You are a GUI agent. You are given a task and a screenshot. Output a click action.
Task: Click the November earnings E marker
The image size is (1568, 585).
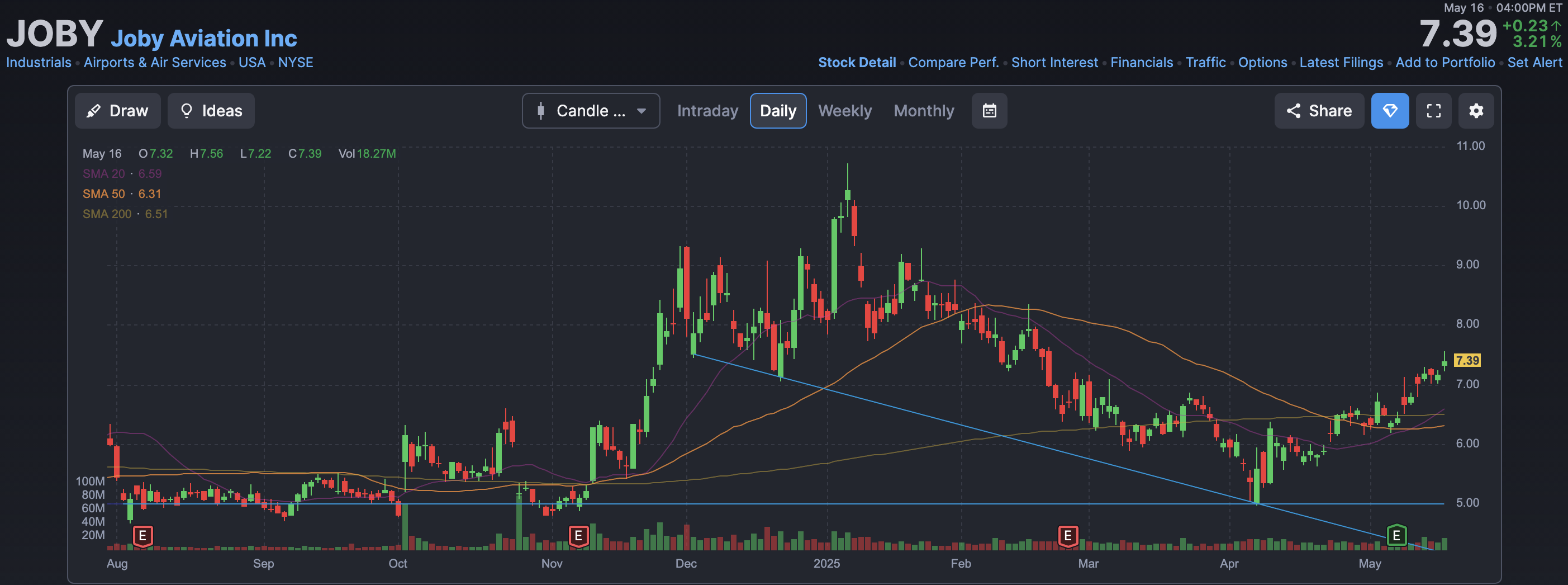pos(578,536)
